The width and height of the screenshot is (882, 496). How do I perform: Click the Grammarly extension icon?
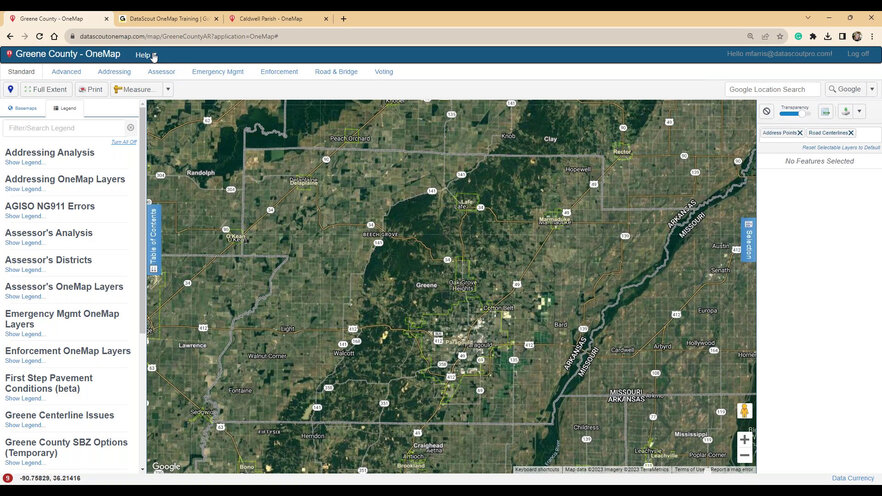point(798,36)
